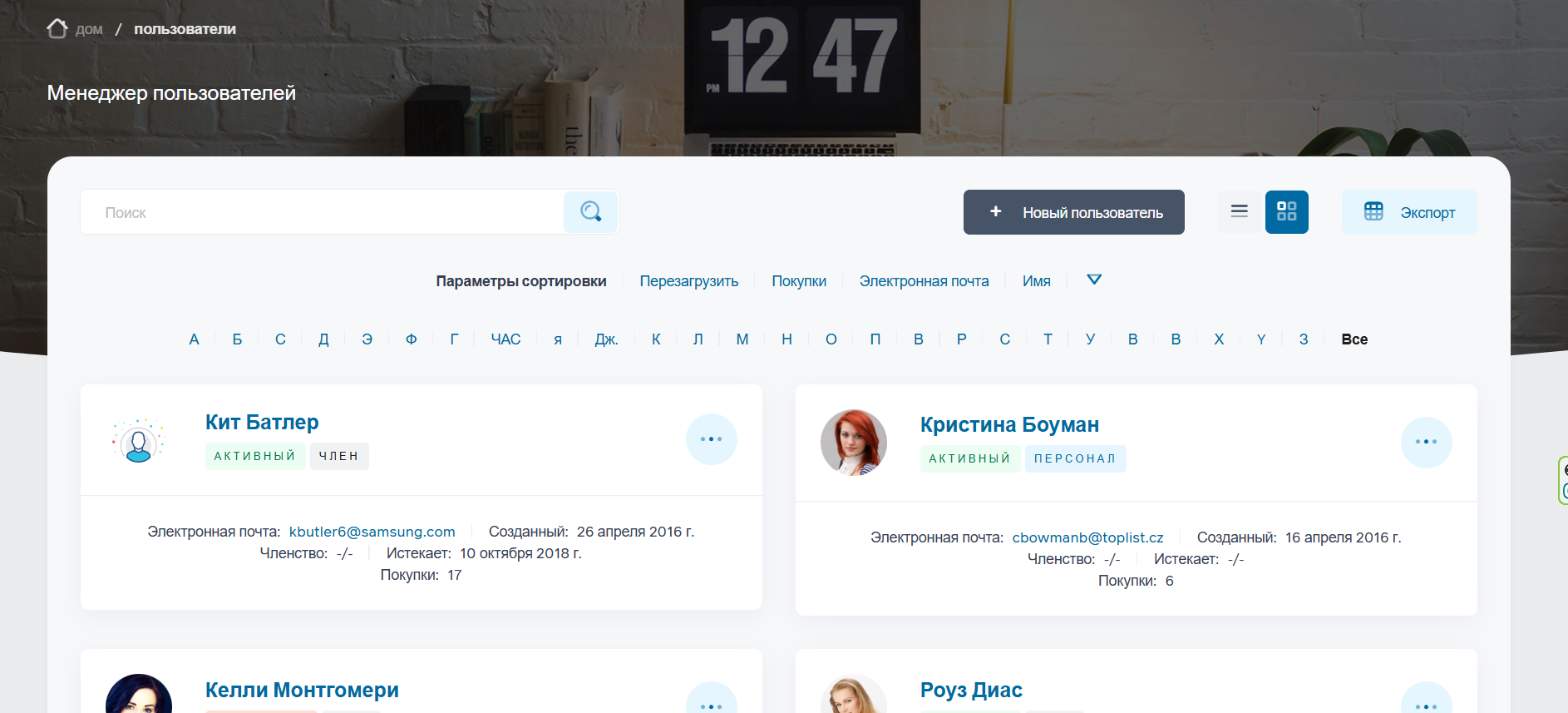Go to дом breadcrumb link
This screenshot has height=713, width=1568.
(x=89, y=30)
